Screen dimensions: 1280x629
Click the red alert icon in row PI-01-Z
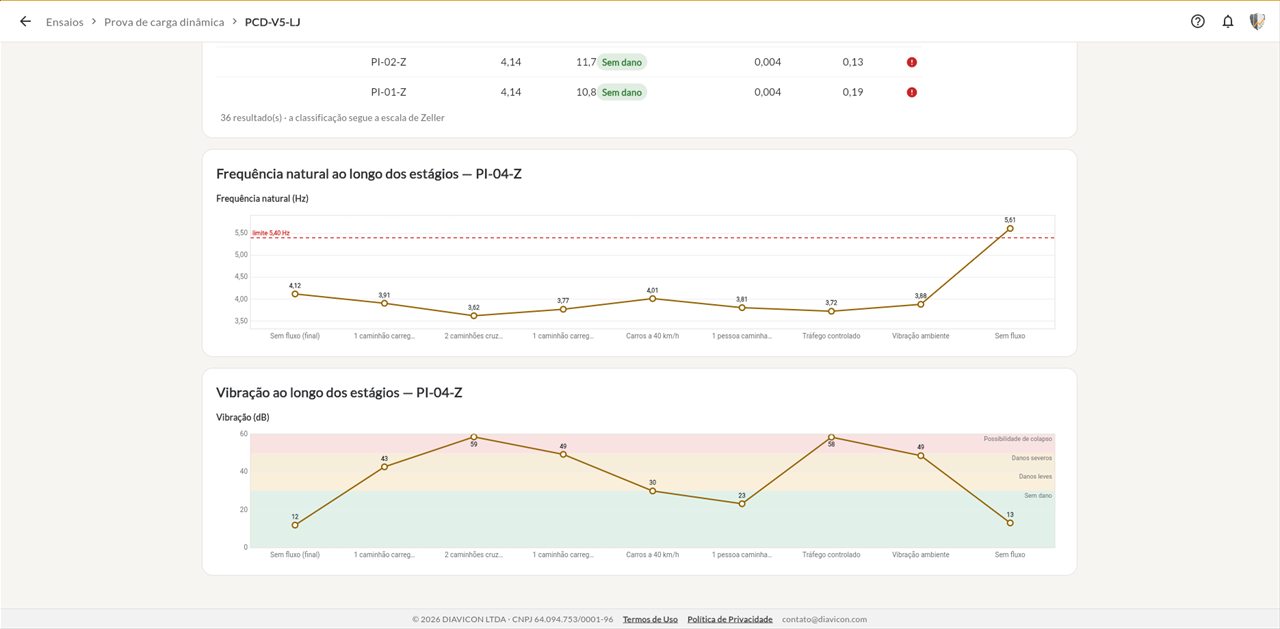tap(912, 92)
